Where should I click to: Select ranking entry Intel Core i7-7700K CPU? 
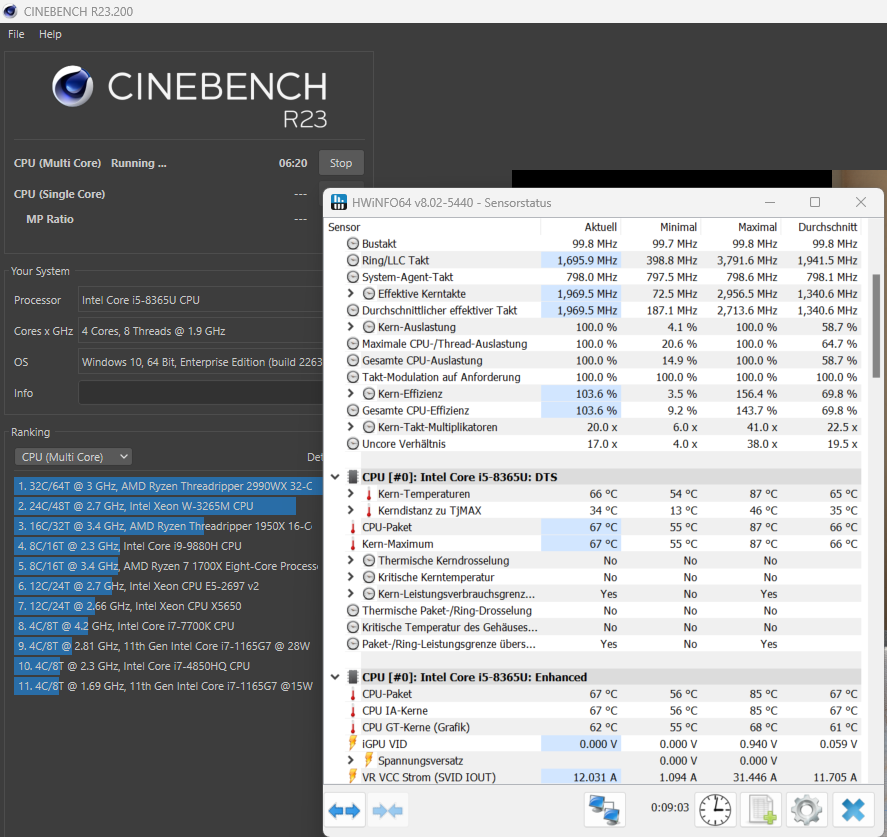pyautogui.click(x=168, y=626)
